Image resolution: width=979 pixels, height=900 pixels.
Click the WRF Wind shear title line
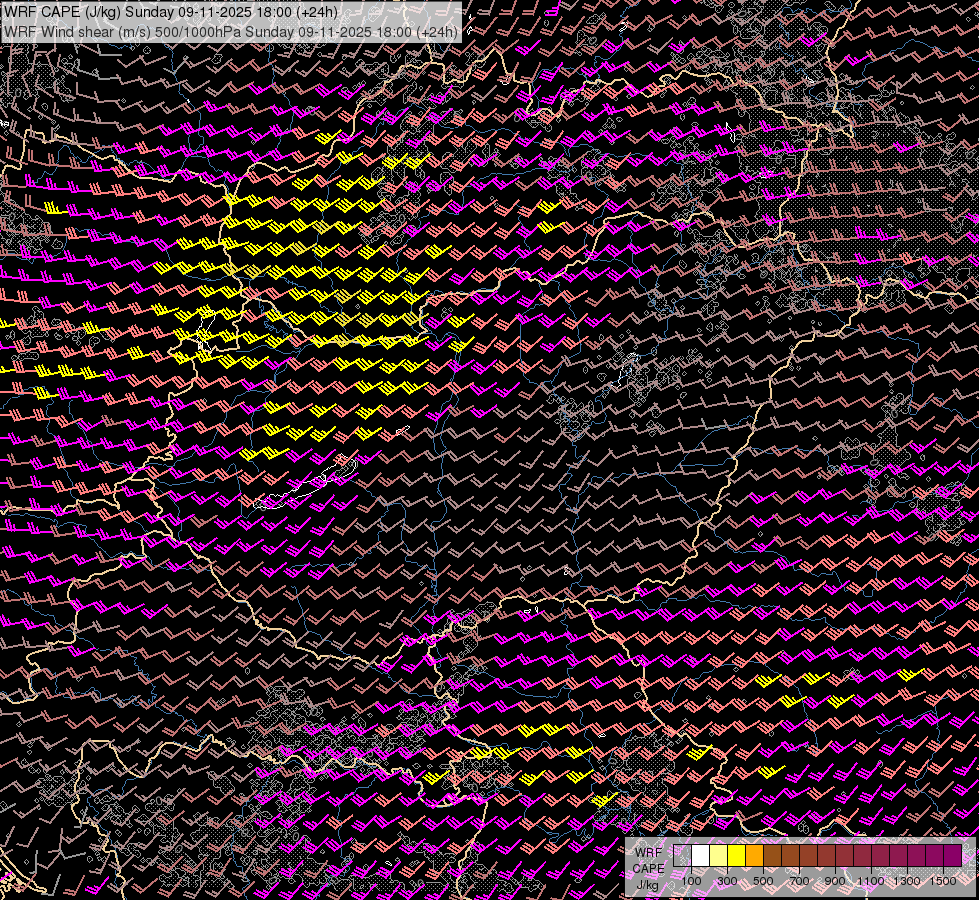pos(231,31)
